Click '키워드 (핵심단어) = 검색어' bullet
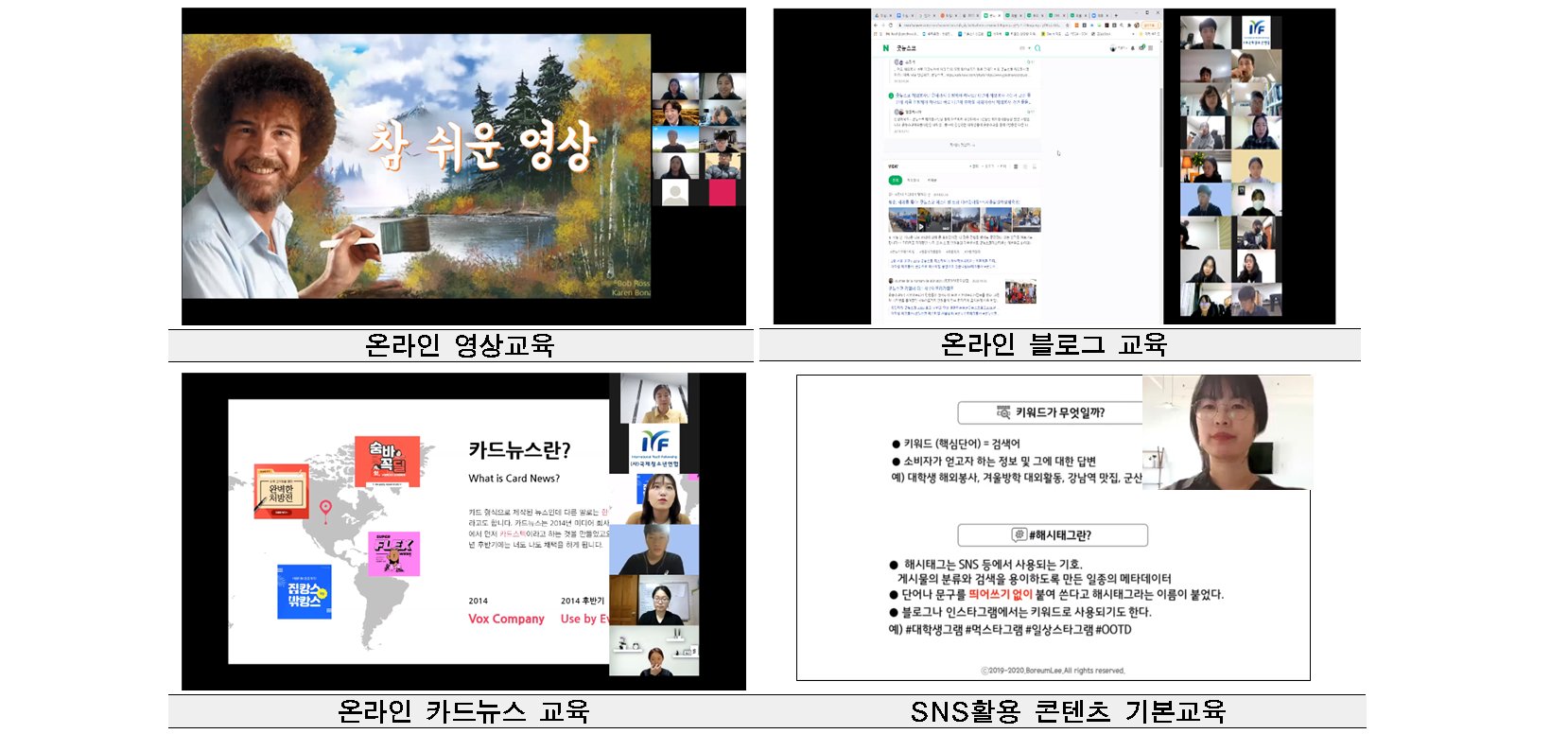1568x734 pixels. (955, 444)
